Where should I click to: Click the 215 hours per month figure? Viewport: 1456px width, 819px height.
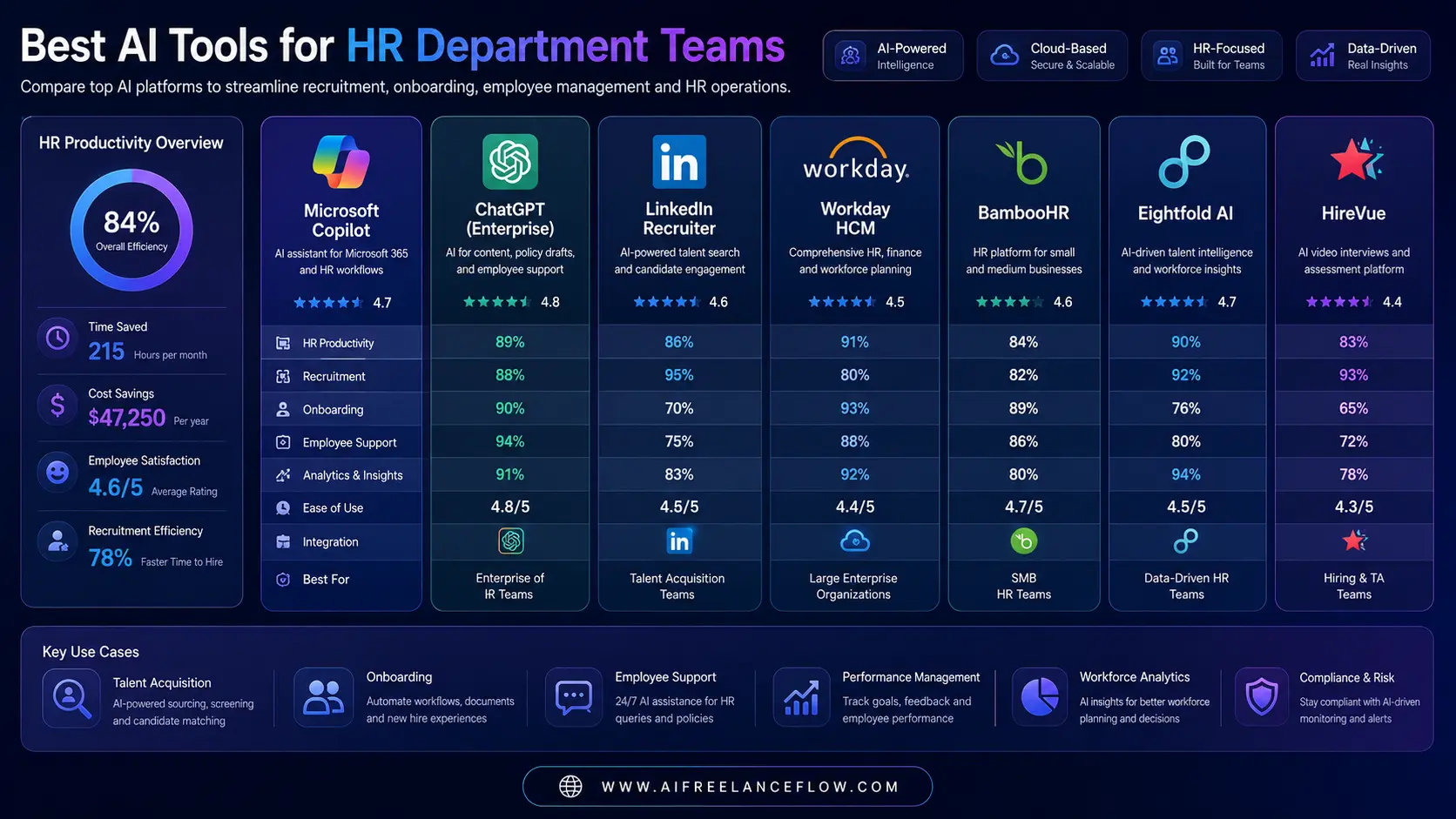point(106,352)
